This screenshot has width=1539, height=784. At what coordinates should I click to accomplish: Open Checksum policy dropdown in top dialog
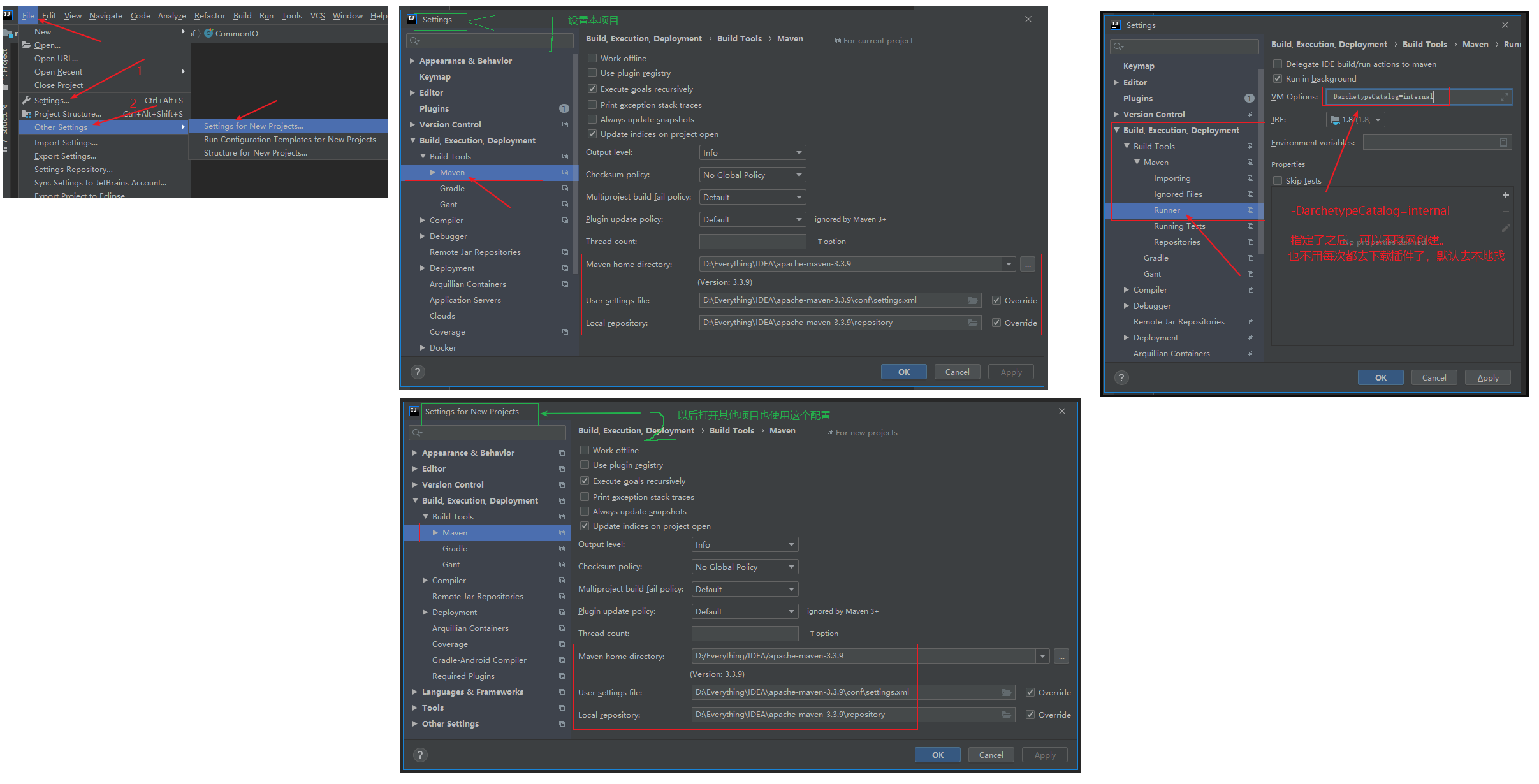752,175
